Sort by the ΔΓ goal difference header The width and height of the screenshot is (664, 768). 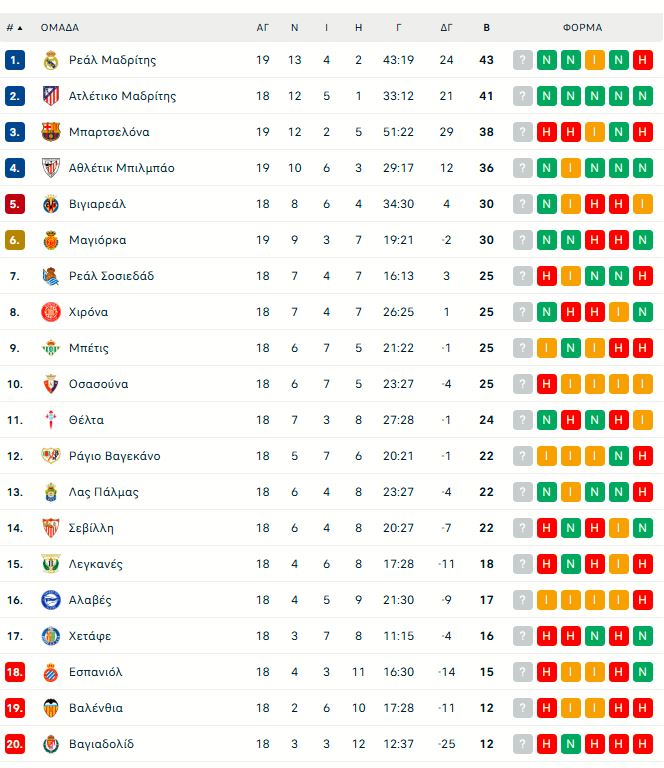tap(446, 27)
